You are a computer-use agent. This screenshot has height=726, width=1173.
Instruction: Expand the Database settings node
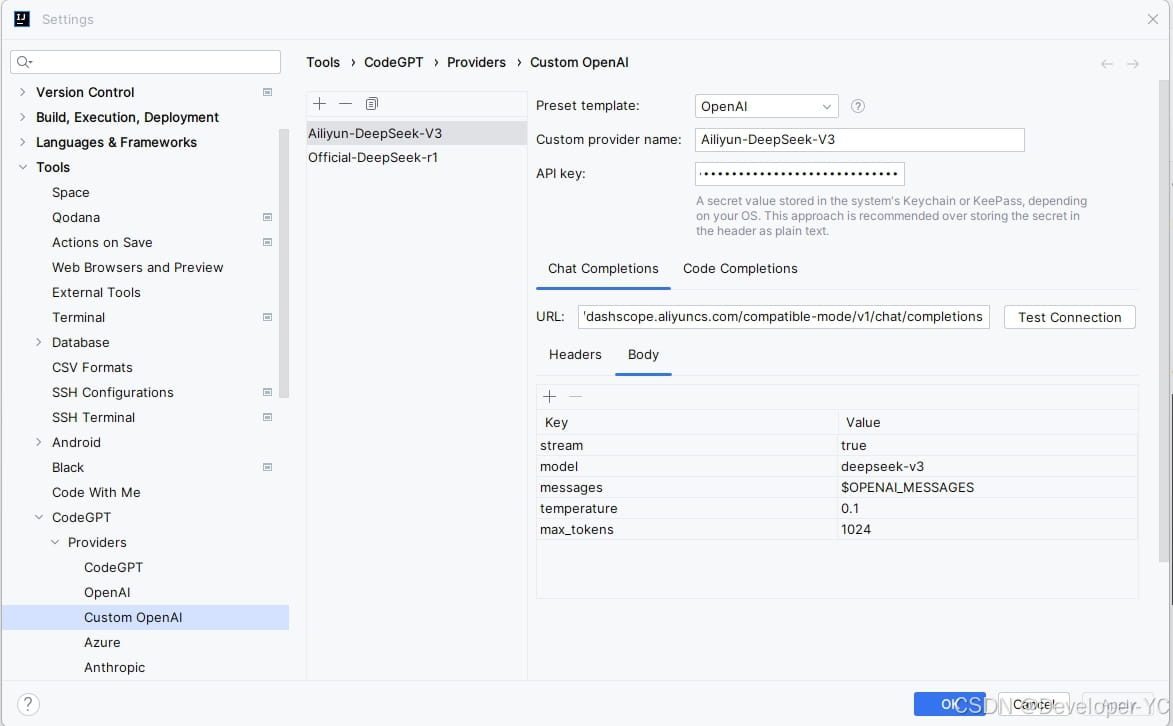(x=39, y=342)
